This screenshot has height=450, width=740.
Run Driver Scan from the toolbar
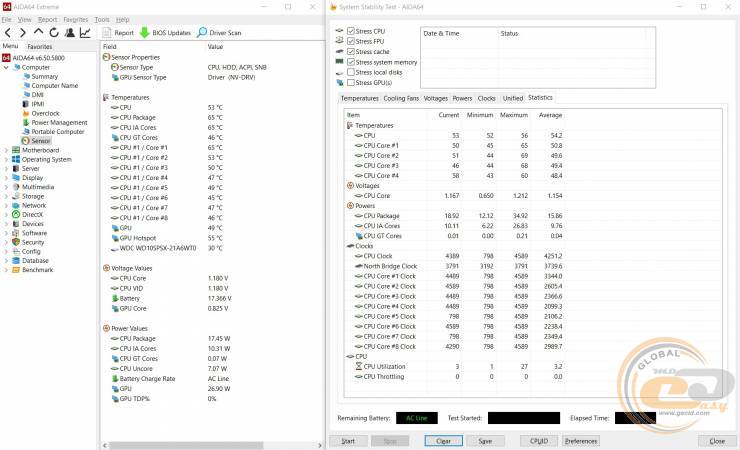pyautogui.click(x=219, y=33)
